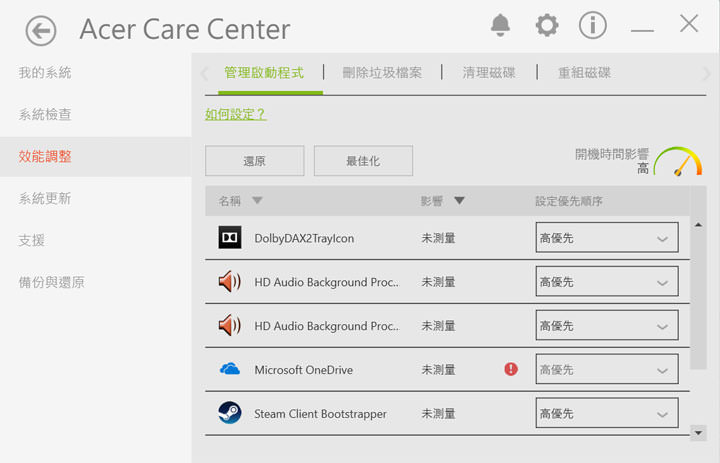Click the red warning icon for OneDrive
The height and width of the screenshot is (463, 720).
pyautogui.click(x=511, y=370)
